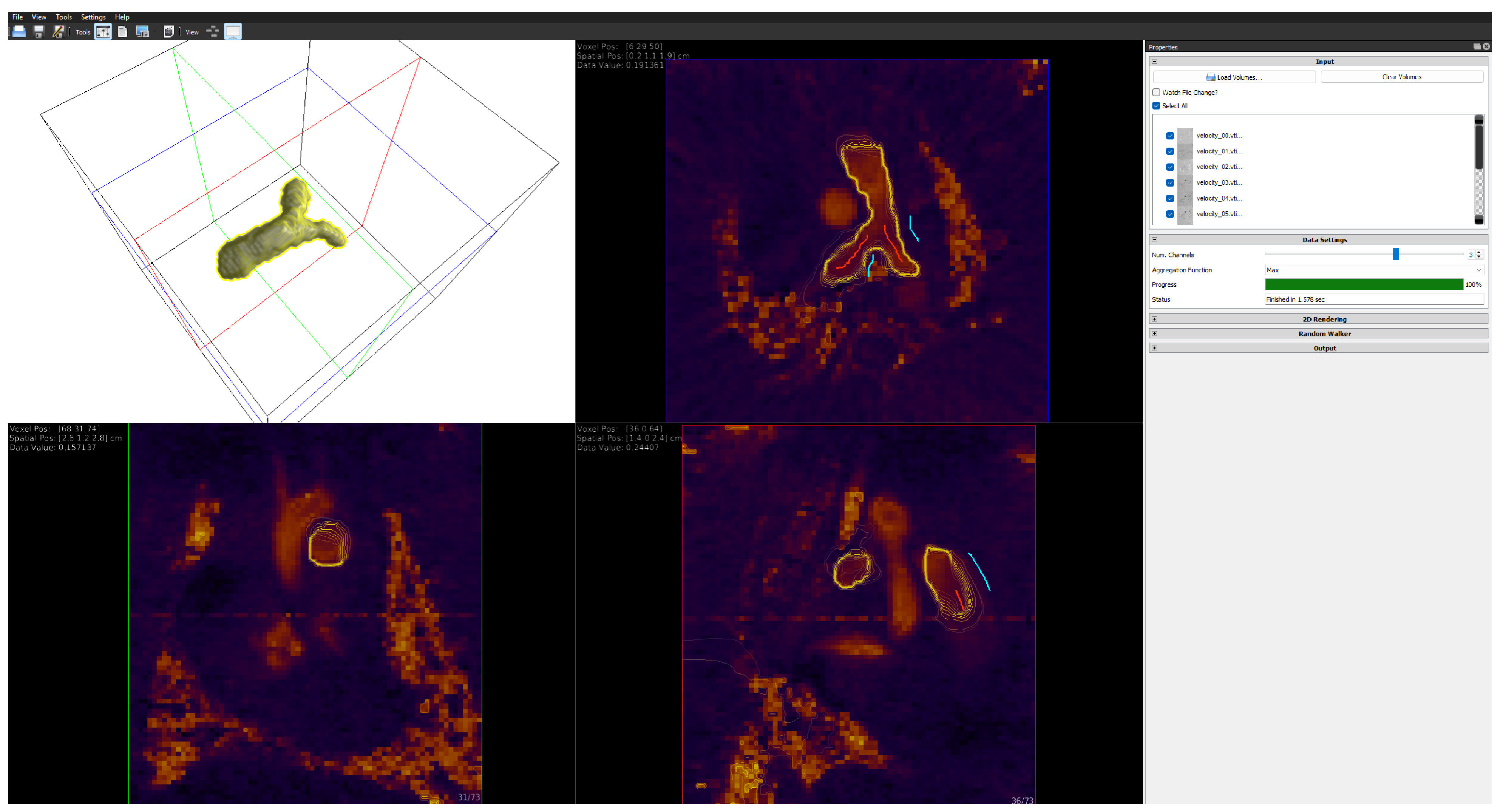This screenshot has height=812, width=1500.
Task: Select the presentation screen view icon
Action: point(233,32)
